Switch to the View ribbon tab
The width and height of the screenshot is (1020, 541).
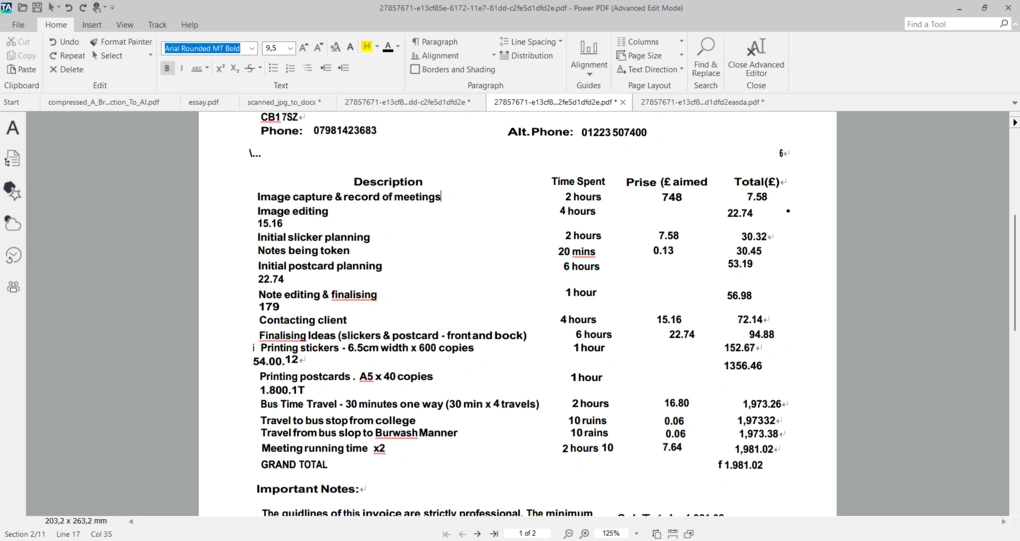pos(125,25)
